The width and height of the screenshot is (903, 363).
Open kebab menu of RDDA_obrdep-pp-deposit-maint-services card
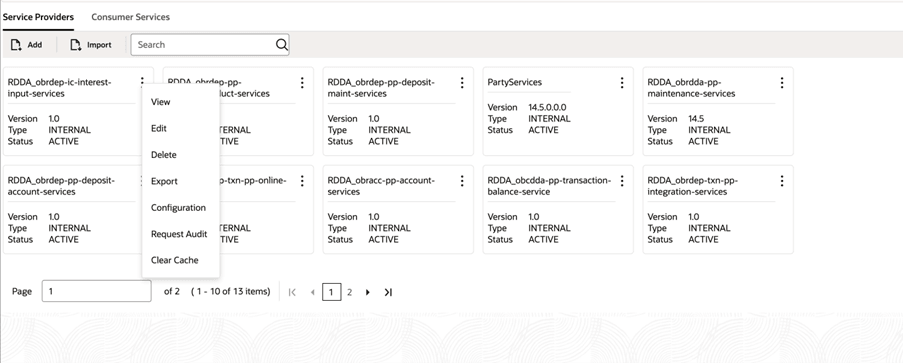(462, 82)
